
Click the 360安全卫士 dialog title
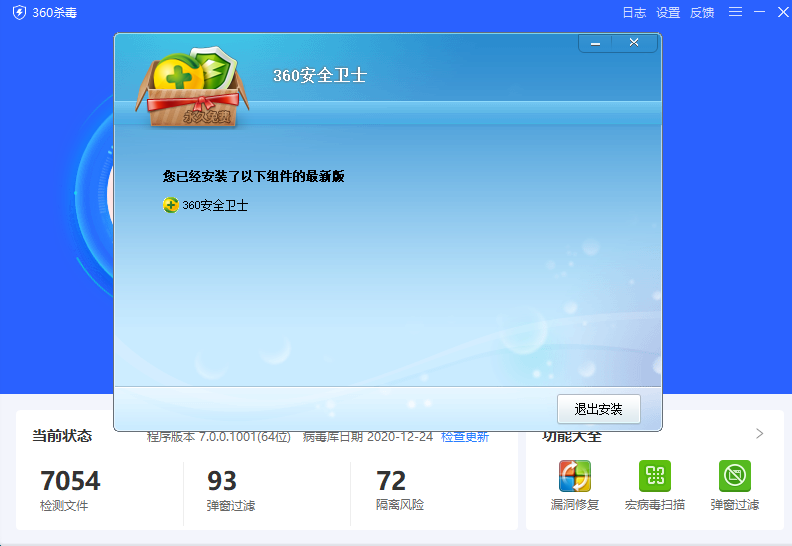pos(320,76)
